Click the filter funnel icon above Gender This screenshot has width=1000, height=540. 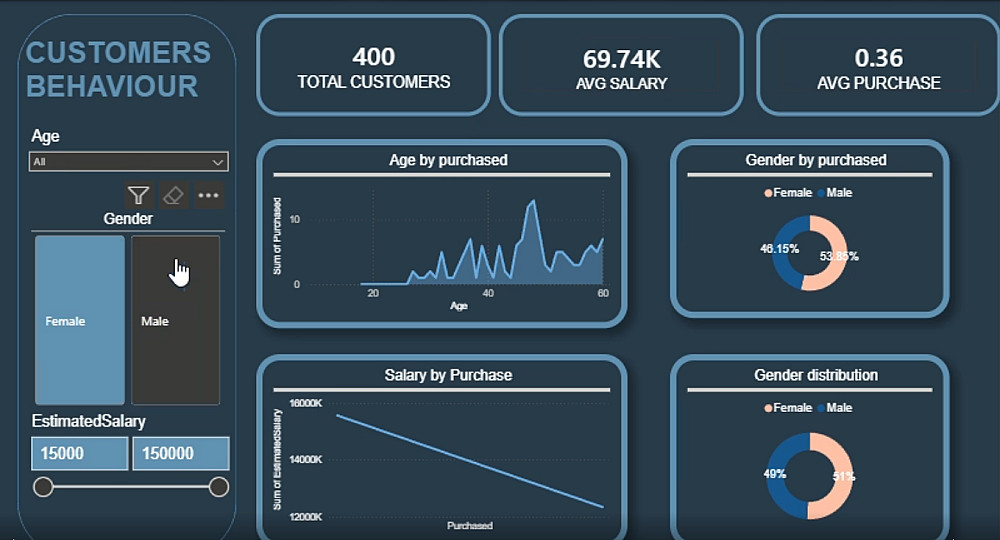(x=138, y=195)
